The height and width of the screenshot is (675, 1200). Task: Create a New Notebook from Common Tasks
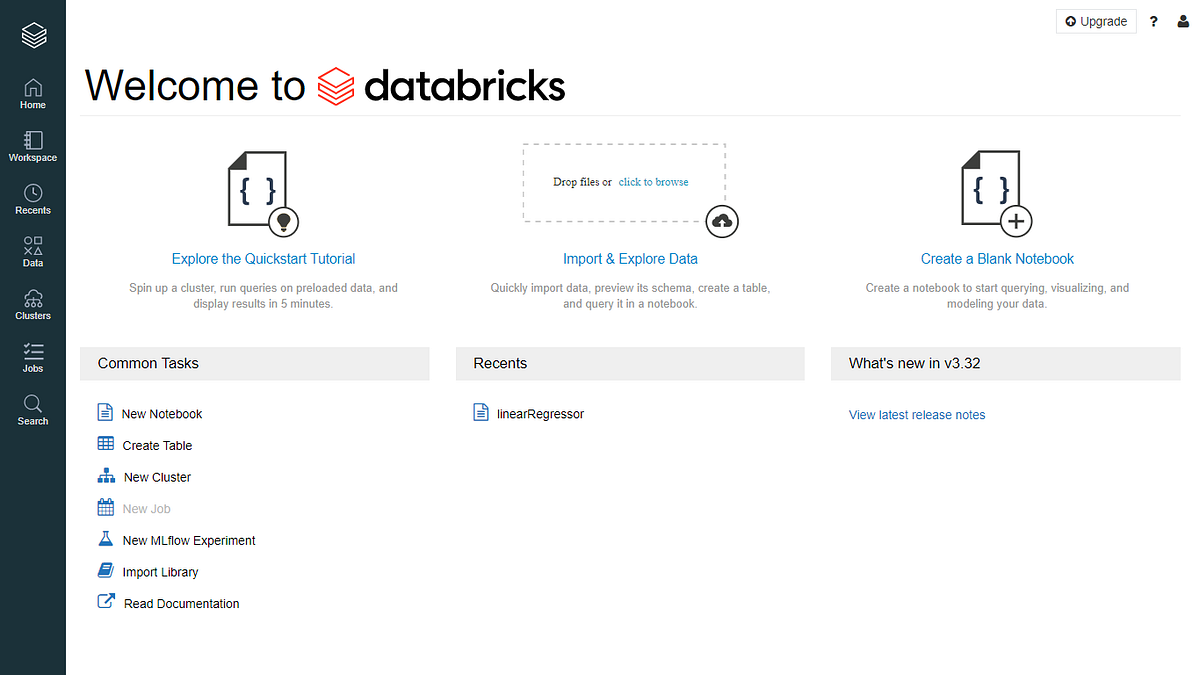(x=162, y=413)
